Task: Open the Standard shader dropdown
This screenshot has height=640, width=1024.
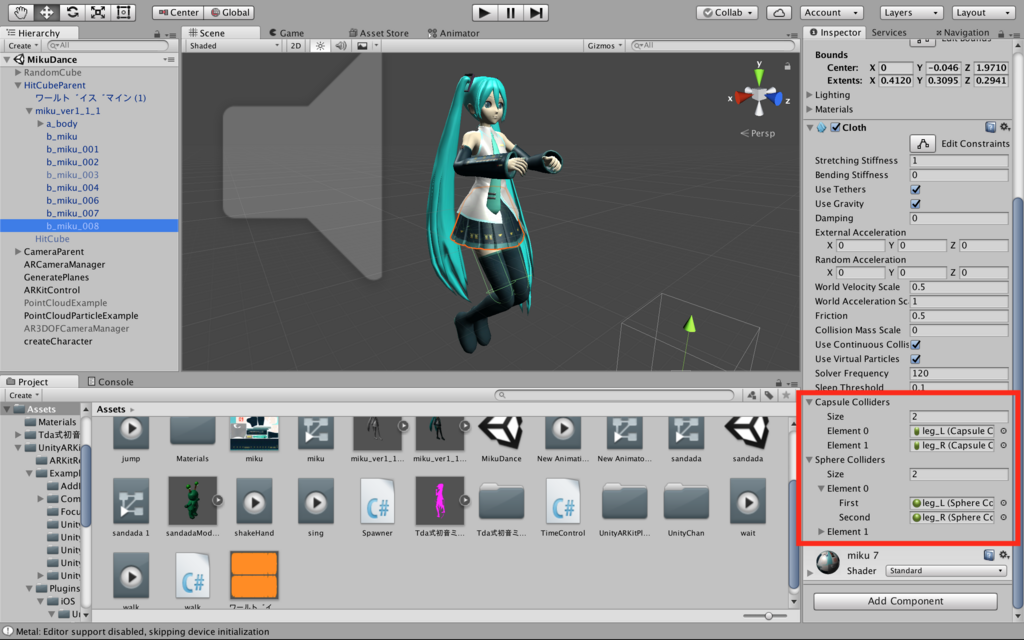Action: [x=946, y=571]
